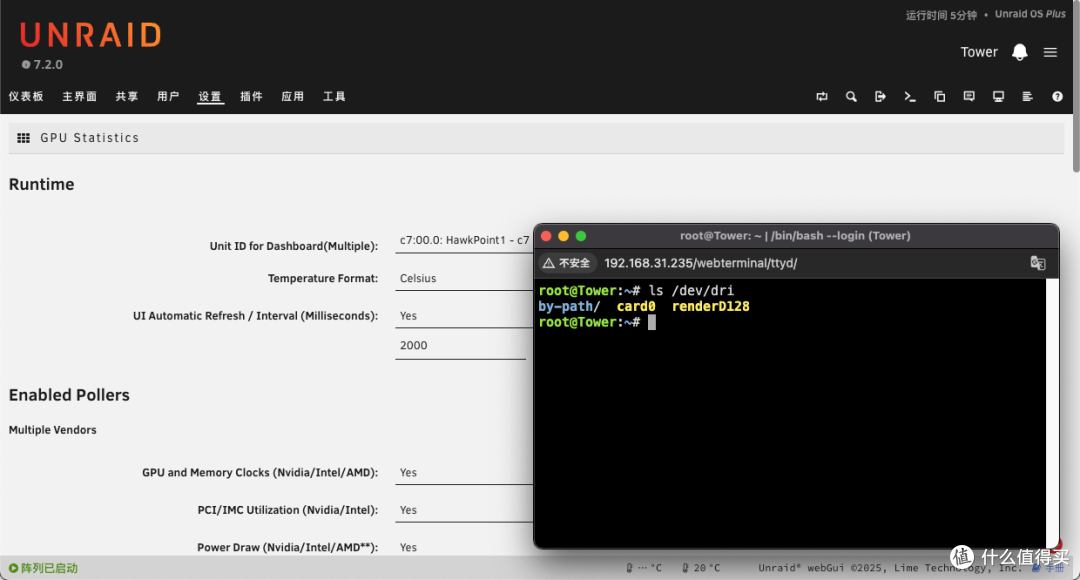
Task: Open the 应用 apps tab
Action: [293, 96]
